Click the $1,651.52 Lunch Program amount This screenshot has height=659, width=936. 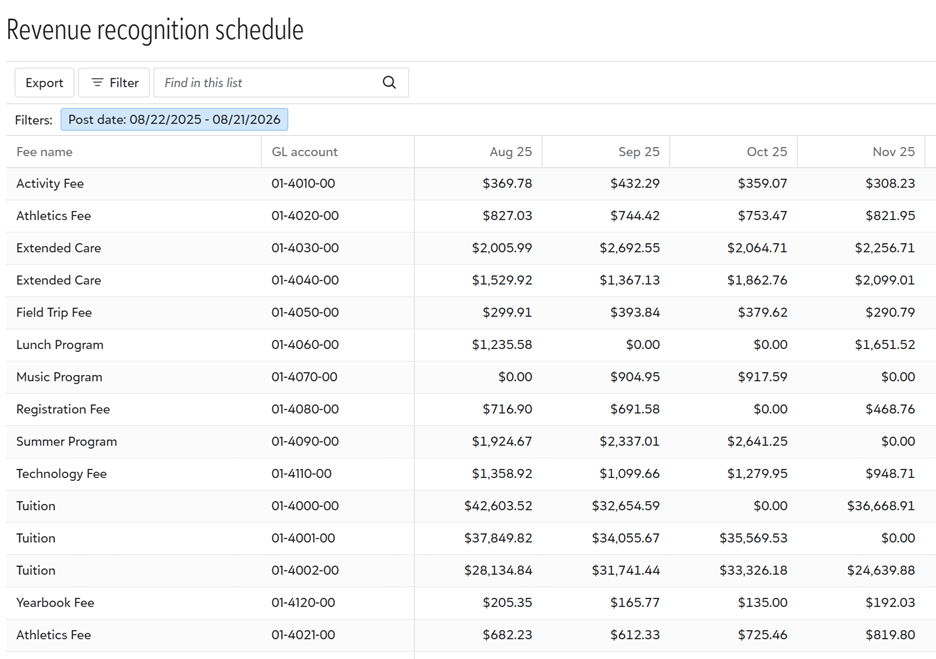tap(885, 344)
